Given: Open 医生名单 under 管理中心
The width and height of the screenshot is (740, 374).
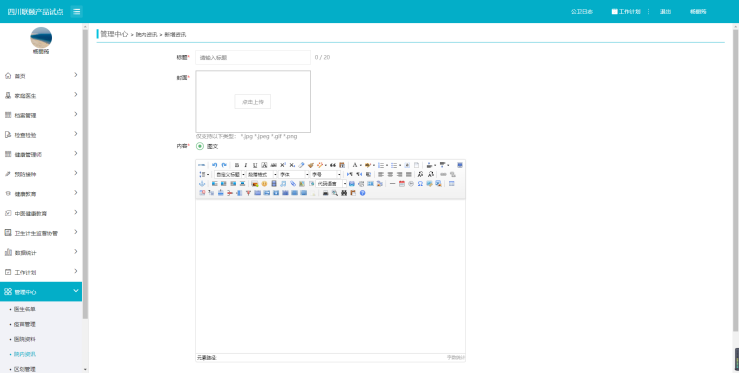Looking at the screenshot, I should click(25, 309).
